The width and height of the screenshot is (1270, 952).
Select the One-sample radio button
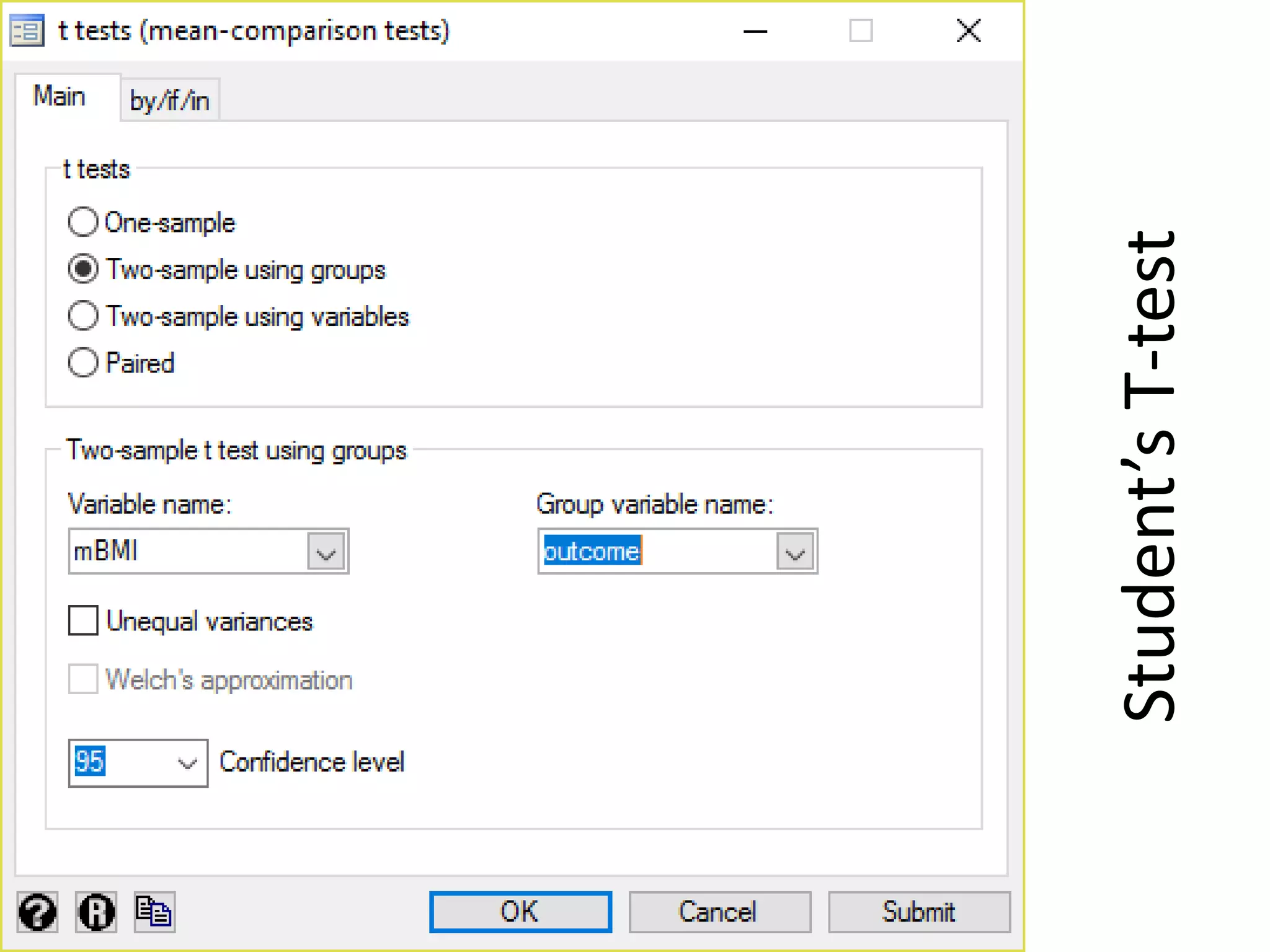point(83,223)
